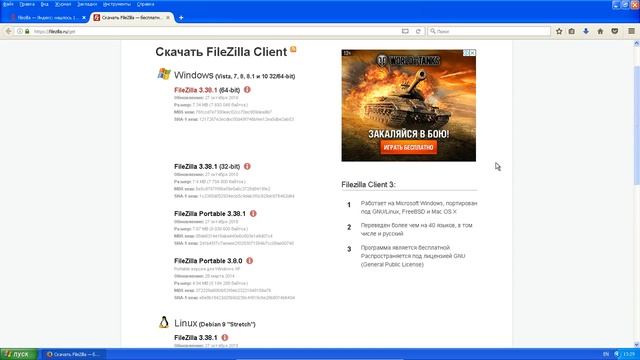Close the World of Tanks advertisement
Screen dimensions: 640x360
click(472, 53)
